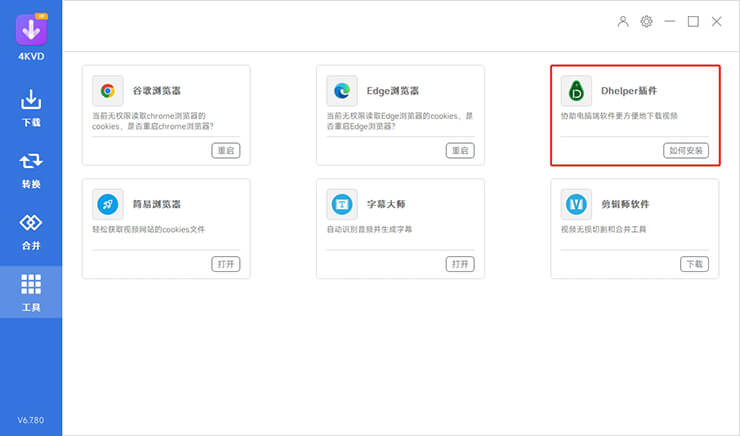
Task: Click 重启 in the Edge浏览器 card
Action: (x=460, y=151)
